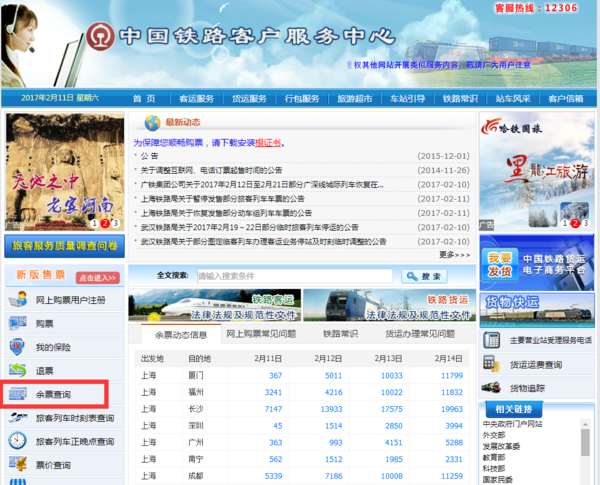Click the phone icon for 主要营业站受理服务电话

tap(491, 340)
